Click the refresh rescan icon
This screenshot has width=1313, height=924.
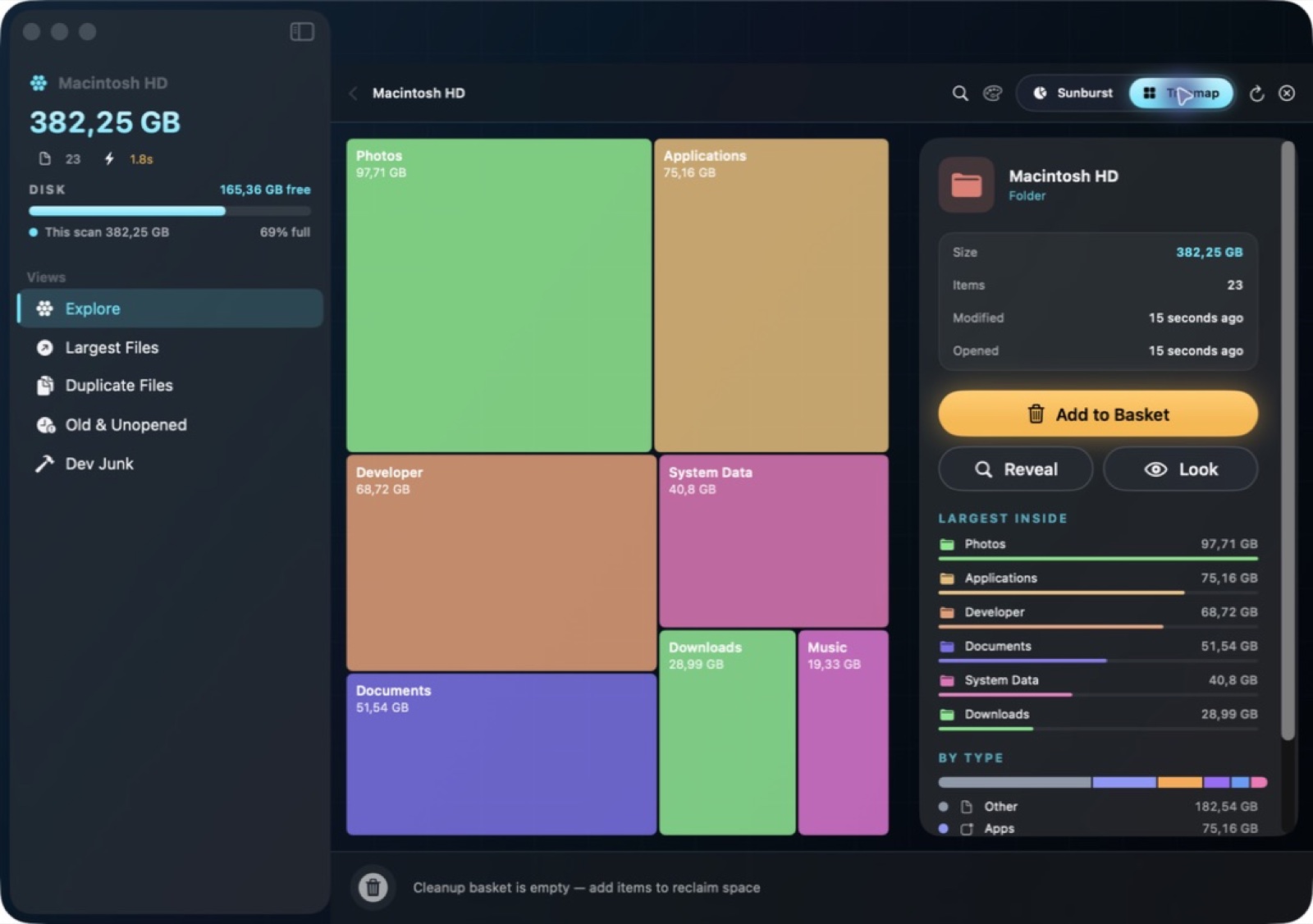pyautogui.click(x=1256, y=94)
